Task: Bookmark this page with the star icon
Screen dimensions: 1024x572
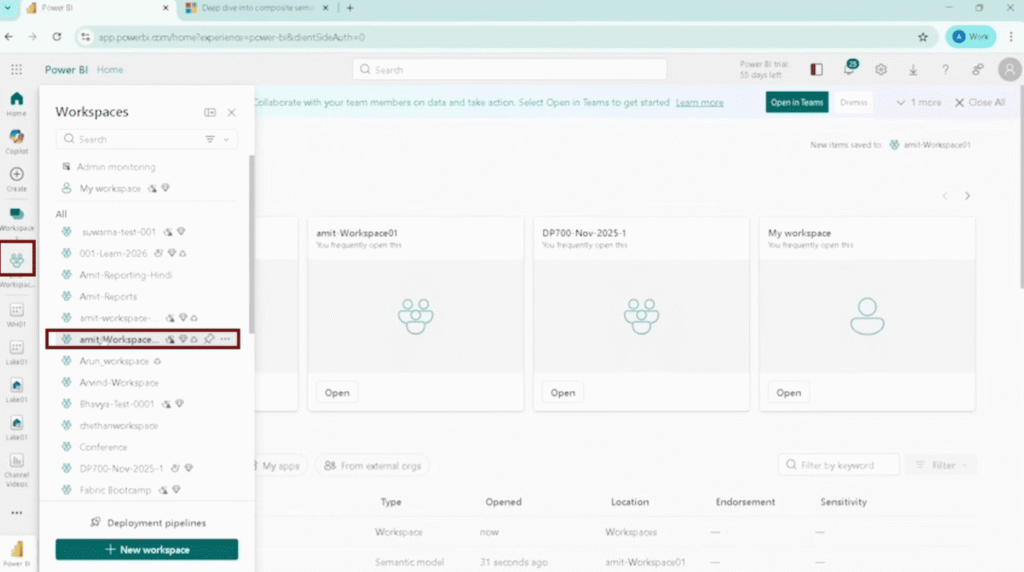Action: 923,37
